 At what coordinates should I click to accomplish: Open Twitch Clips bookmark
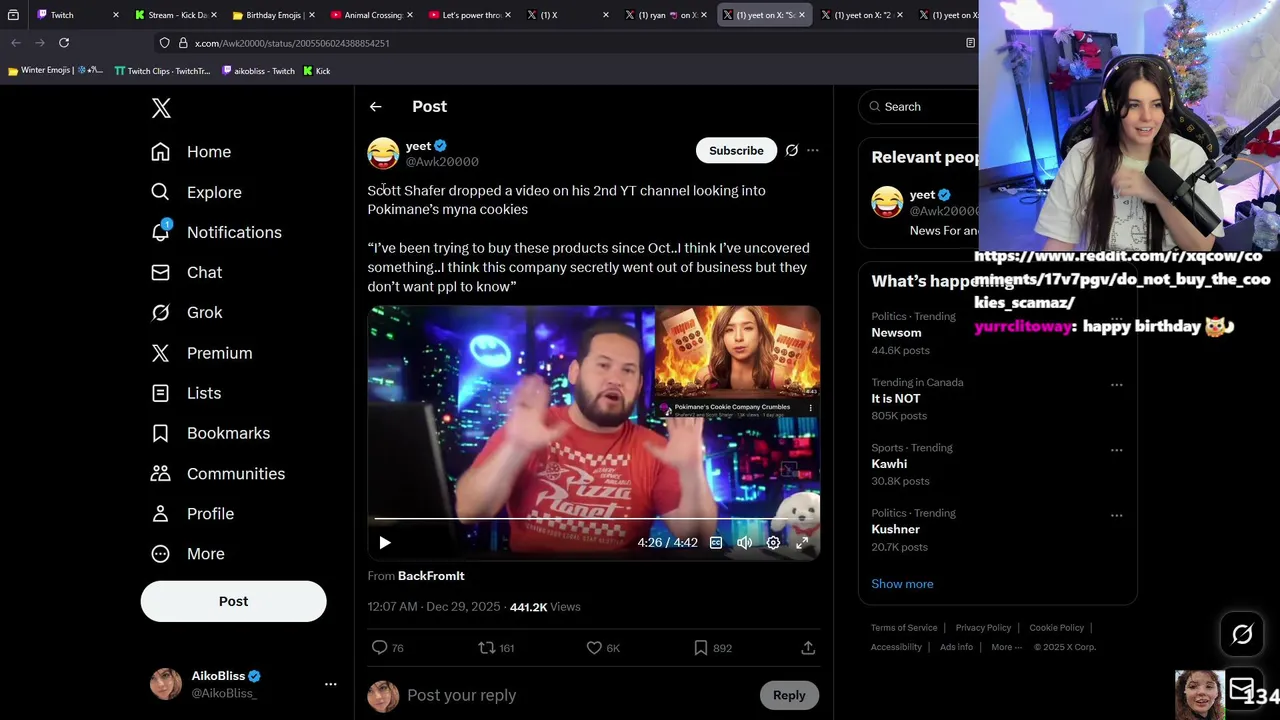click(163, 71)
